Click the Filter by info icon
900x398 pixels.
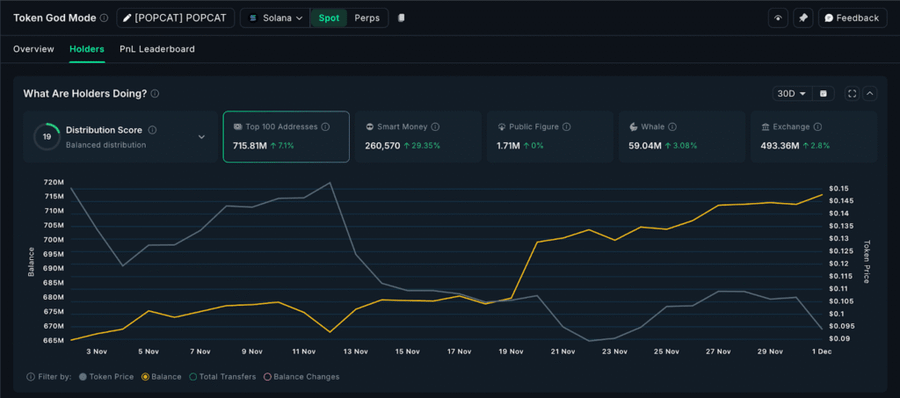pyautogui.click(x=30, y=377)
